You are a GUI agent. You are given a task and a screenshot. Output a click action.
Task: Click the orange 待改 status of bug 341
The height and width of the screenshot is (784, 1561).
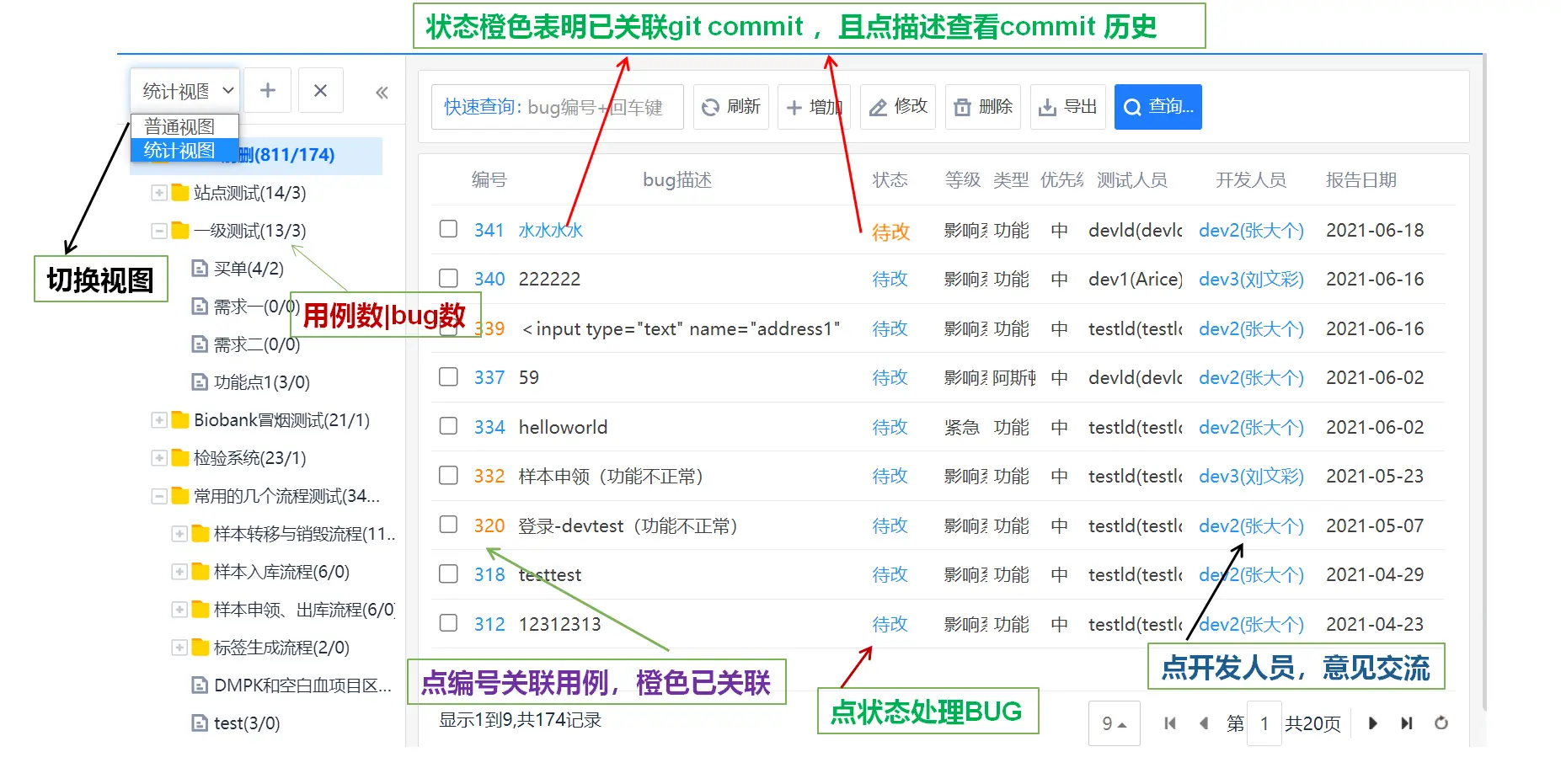890,232
